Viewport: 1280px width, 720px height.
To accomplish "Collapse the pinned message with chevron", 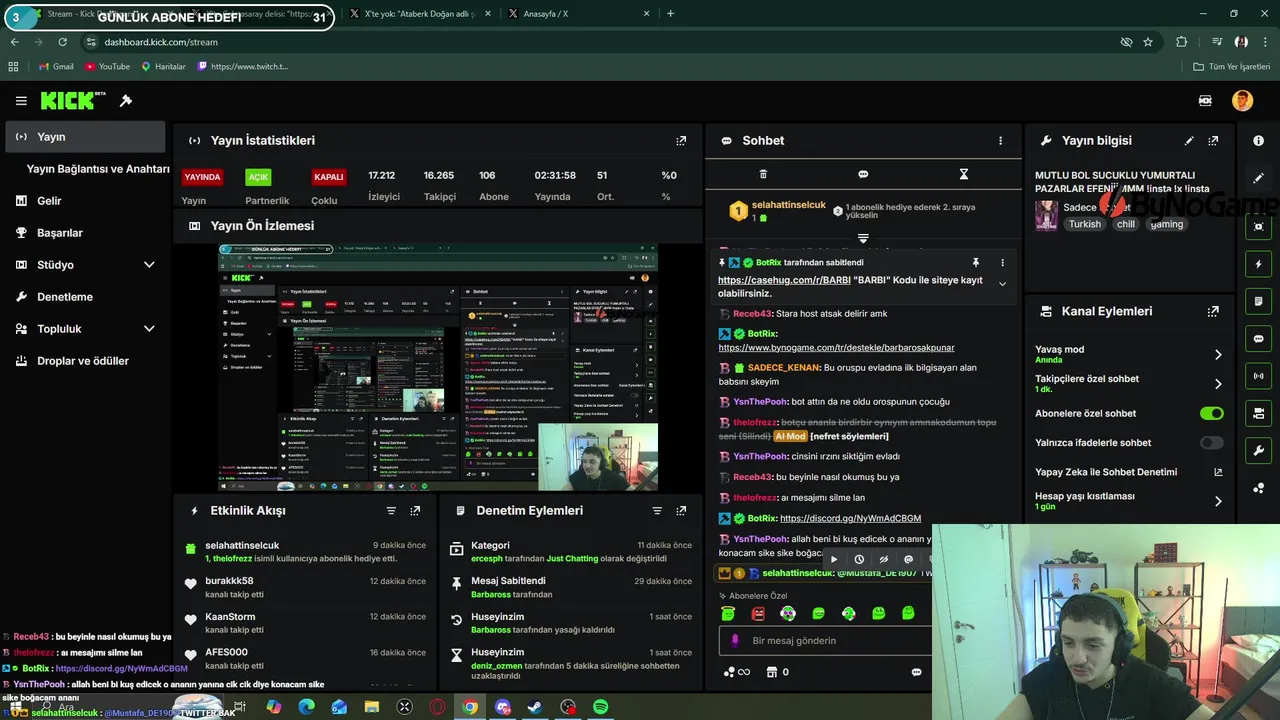I will click(1002, 284).
